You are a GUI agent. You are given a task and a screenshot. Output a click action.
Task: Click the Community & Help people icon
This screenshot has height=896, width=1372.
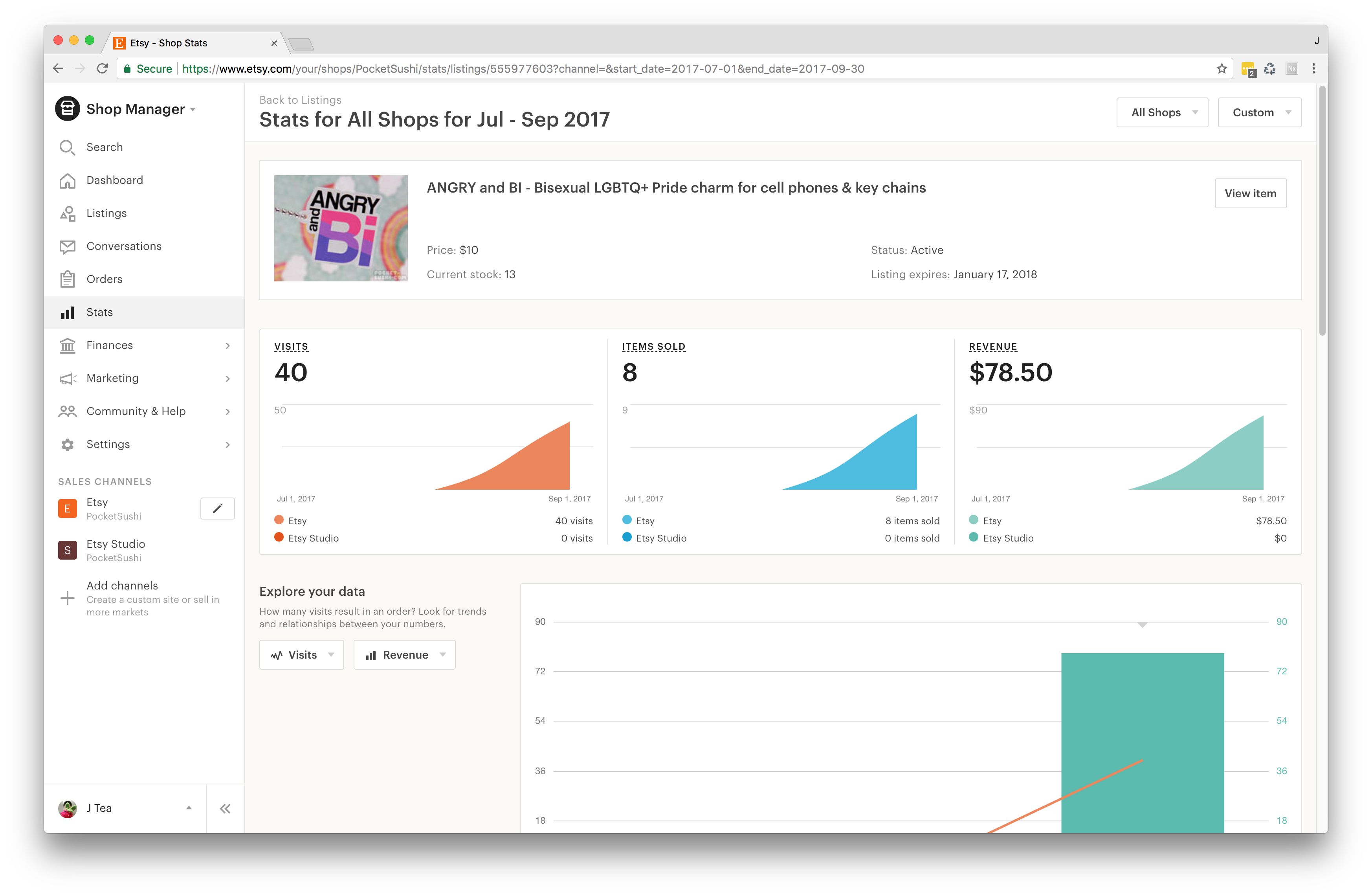click(x=68, y=412)
